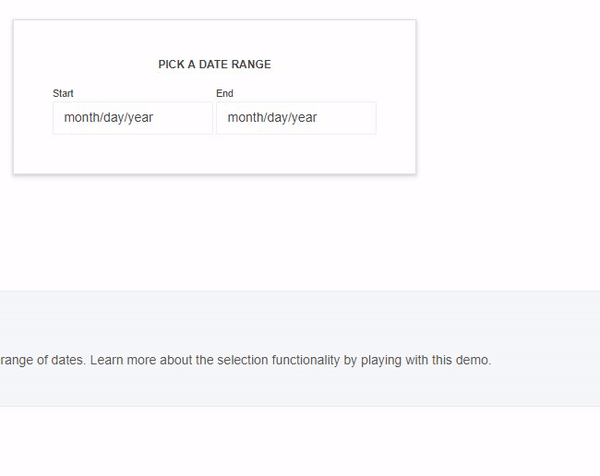Click the word "demo" in the description
This screenshot has width=600, height=476.
(x=473, y=360)
